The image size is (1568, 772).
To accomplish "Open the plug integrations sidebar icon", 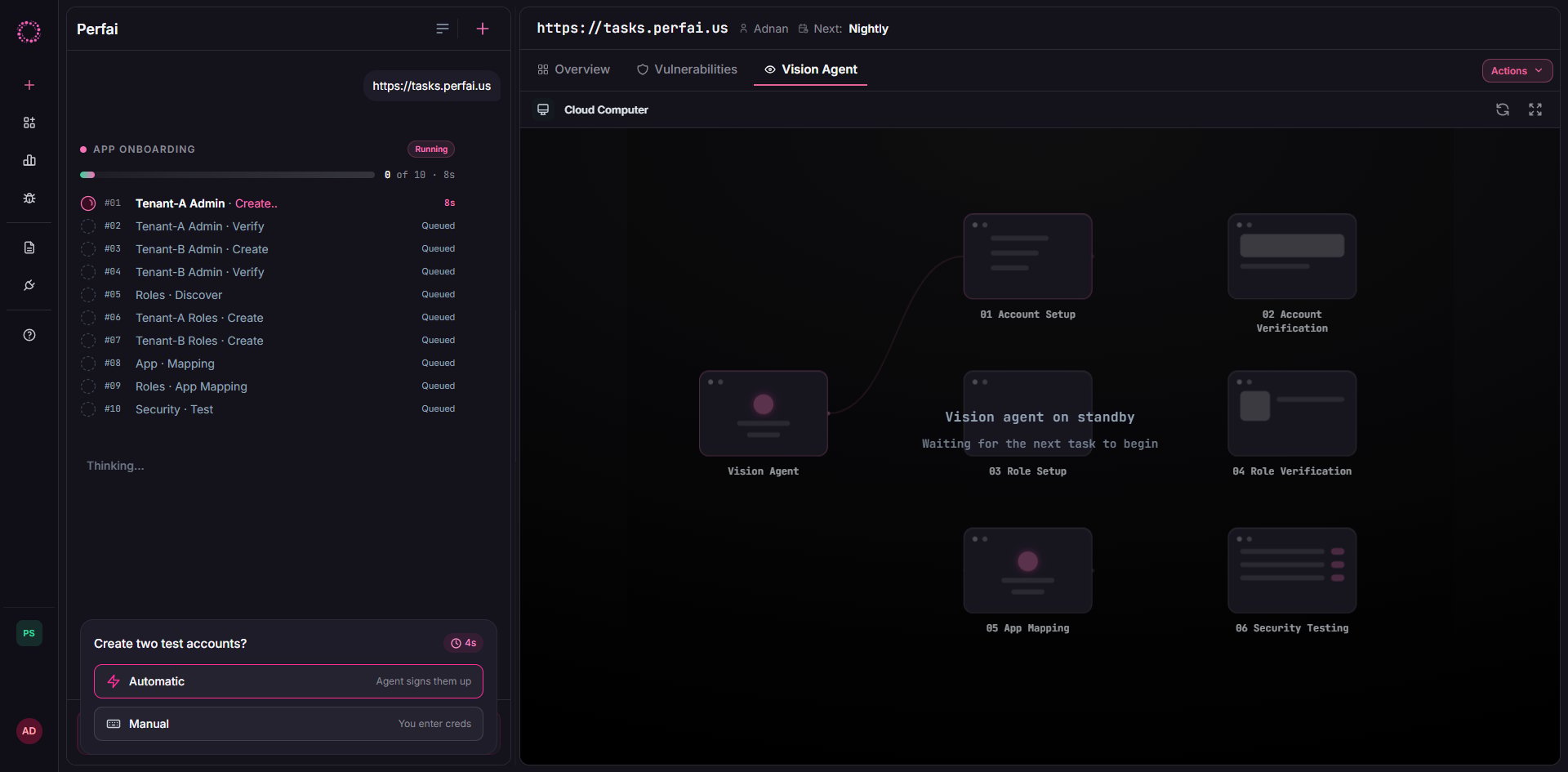I will point(29,285).
